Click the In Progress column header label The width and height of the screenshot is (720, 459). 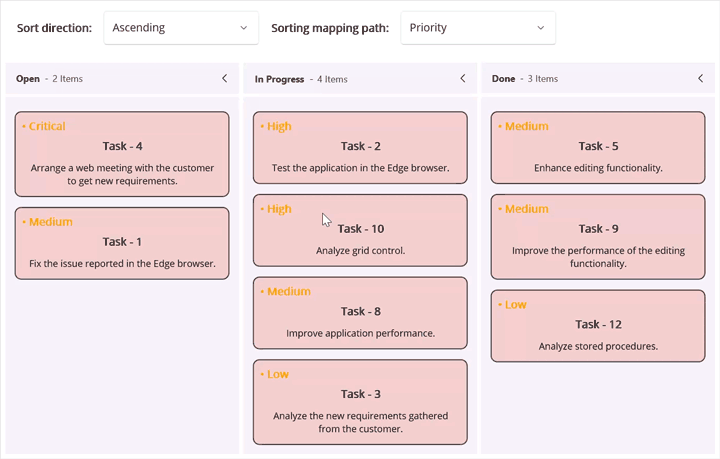coord(279,79)
